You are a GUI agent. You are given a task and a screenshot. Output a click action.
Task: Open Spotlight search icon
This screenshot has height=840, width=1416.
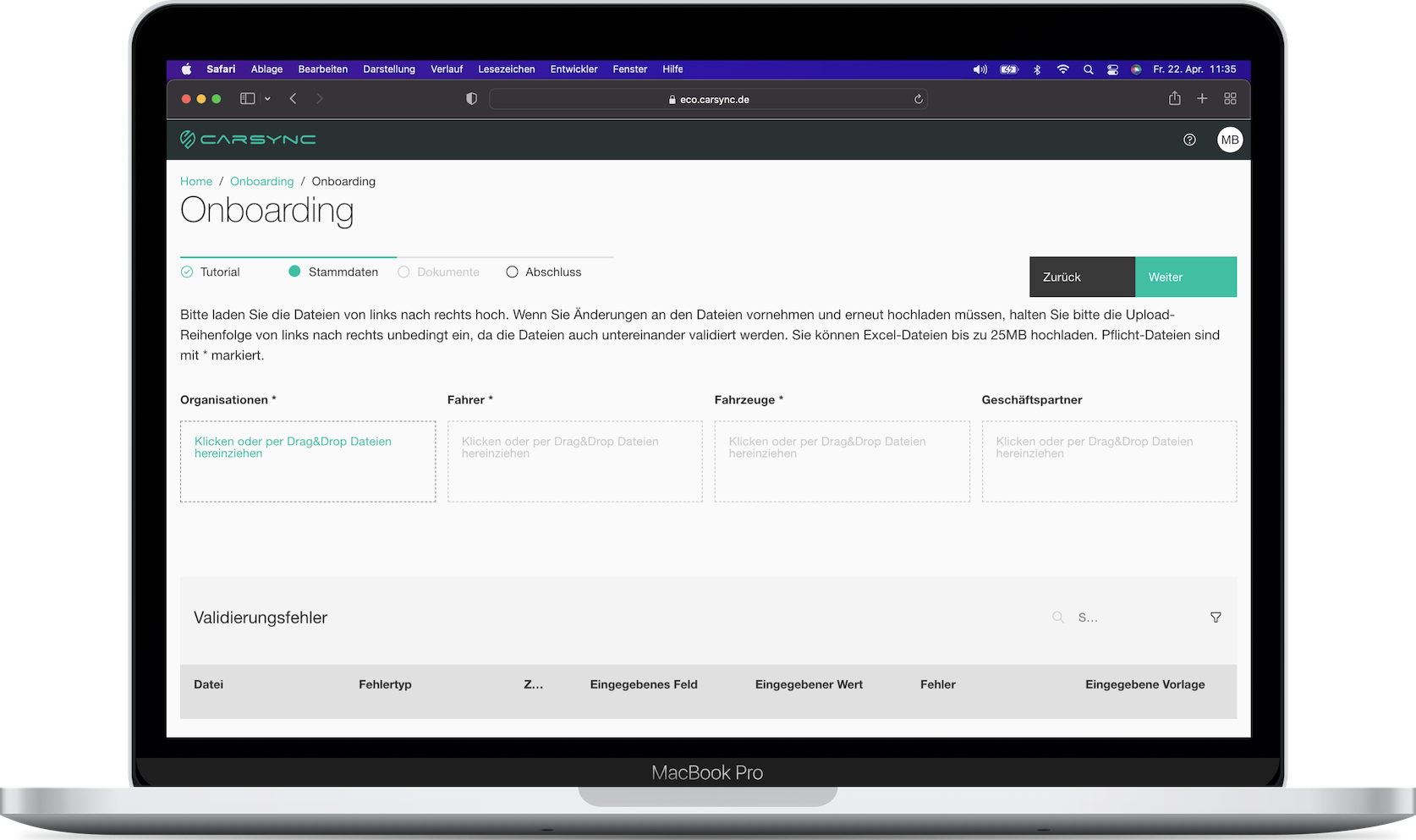pyautogui.click(x=1089, y=69)
